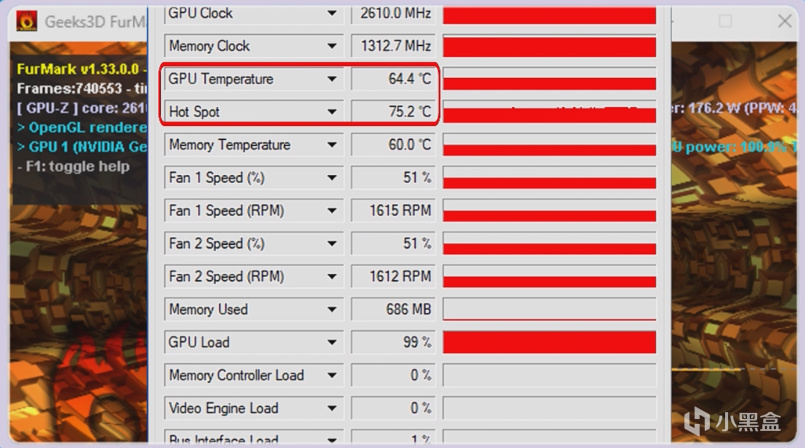Click the 99 % GPU Load value
Viewport: 805px width, 448px height.
click(x=393, y=342)
